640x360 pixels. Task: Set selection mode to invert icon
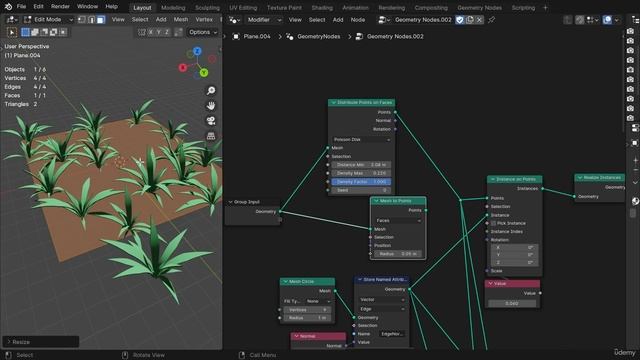[x=53, y=32]
